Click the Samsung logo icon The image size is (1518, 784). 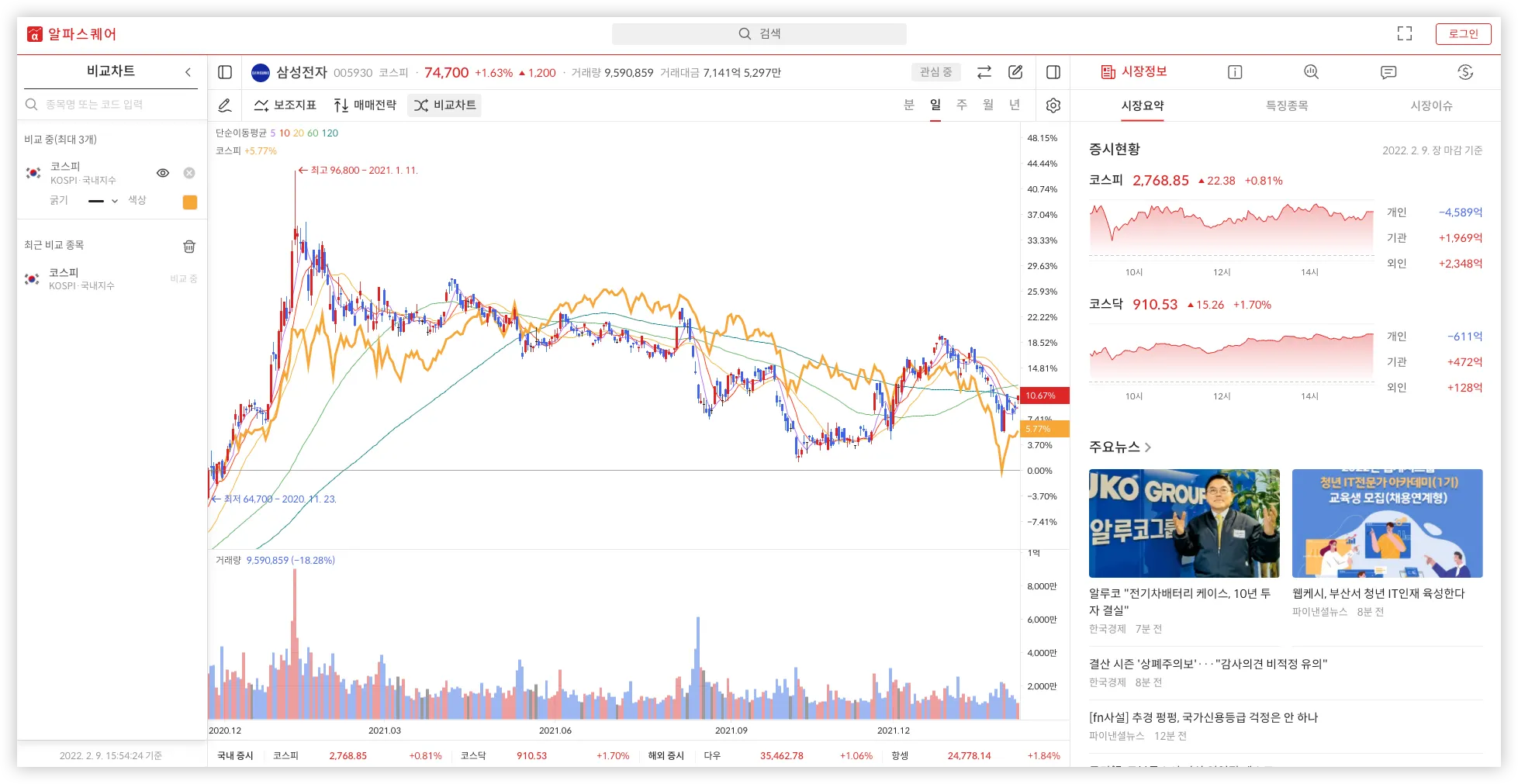pyautogui.click(x=261, y=73)
